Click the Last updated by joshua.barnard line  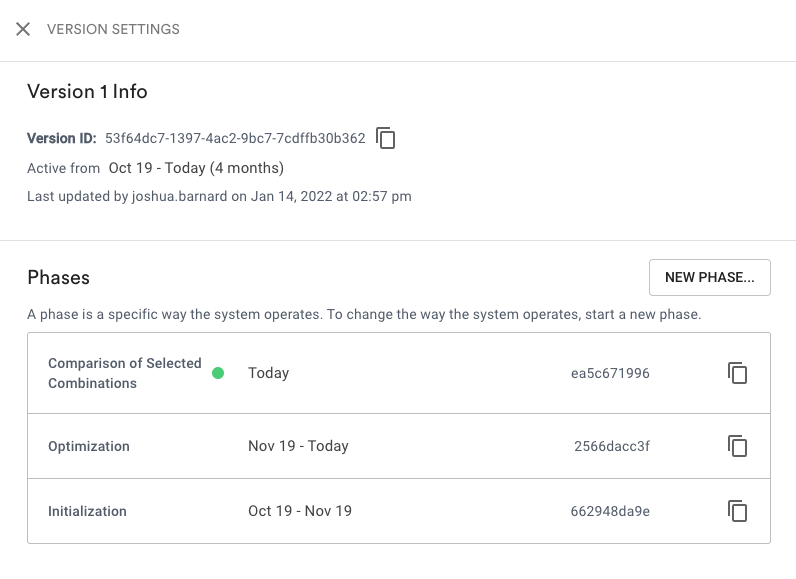tap(219, 196)
